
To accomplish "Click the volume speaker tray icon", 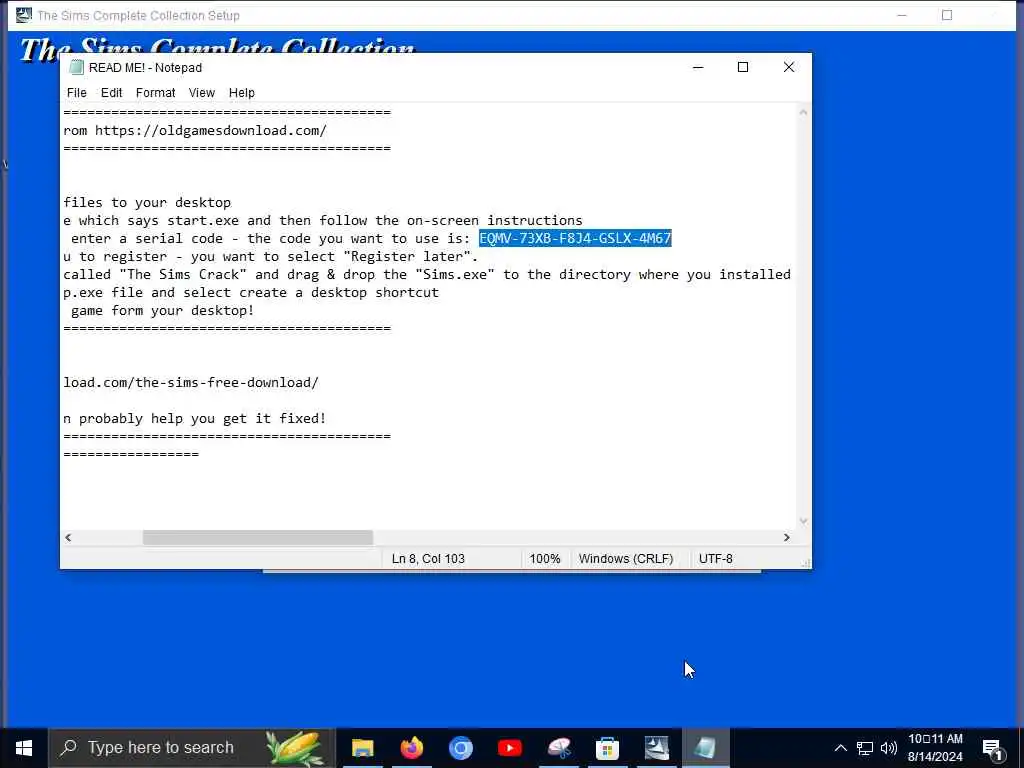I will [x=888, y=748].
